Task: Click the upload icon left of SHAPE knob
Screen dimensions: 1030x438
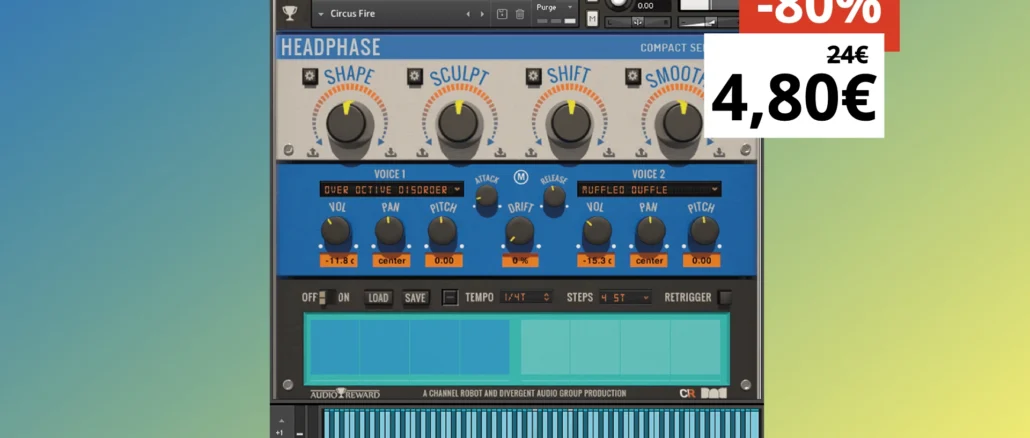Action: [313, 152]
